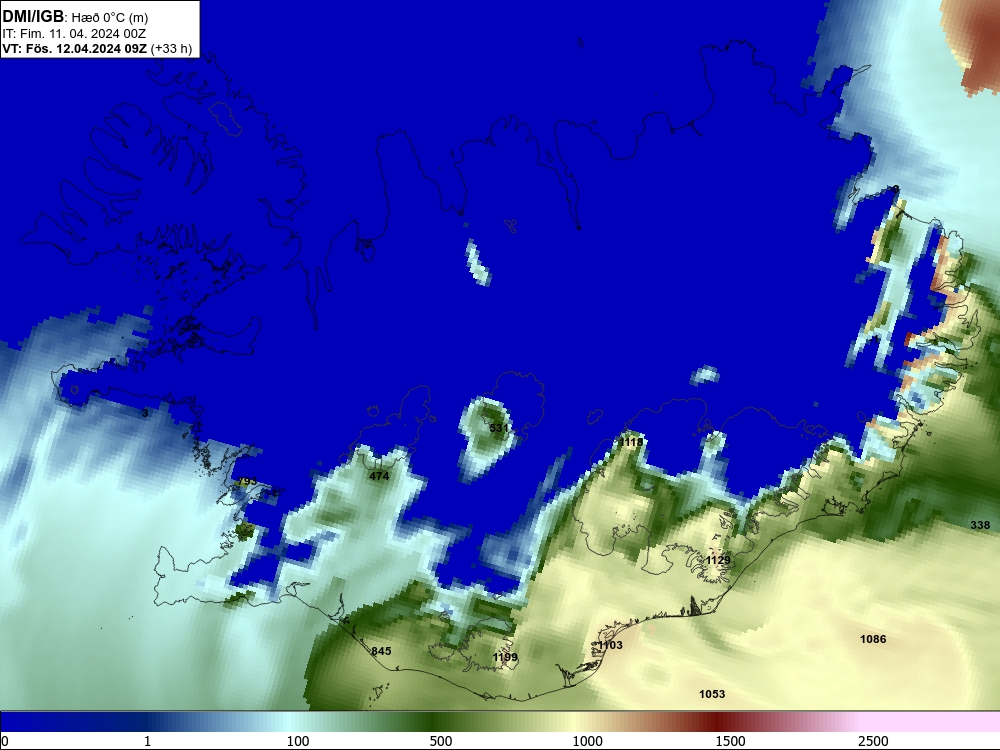Click the 'VT: Fös. 12.04.2024 09Z (+33 h)' line
Screen dimensions: 1000x750
pyautogui.click(x=97, y=49)
